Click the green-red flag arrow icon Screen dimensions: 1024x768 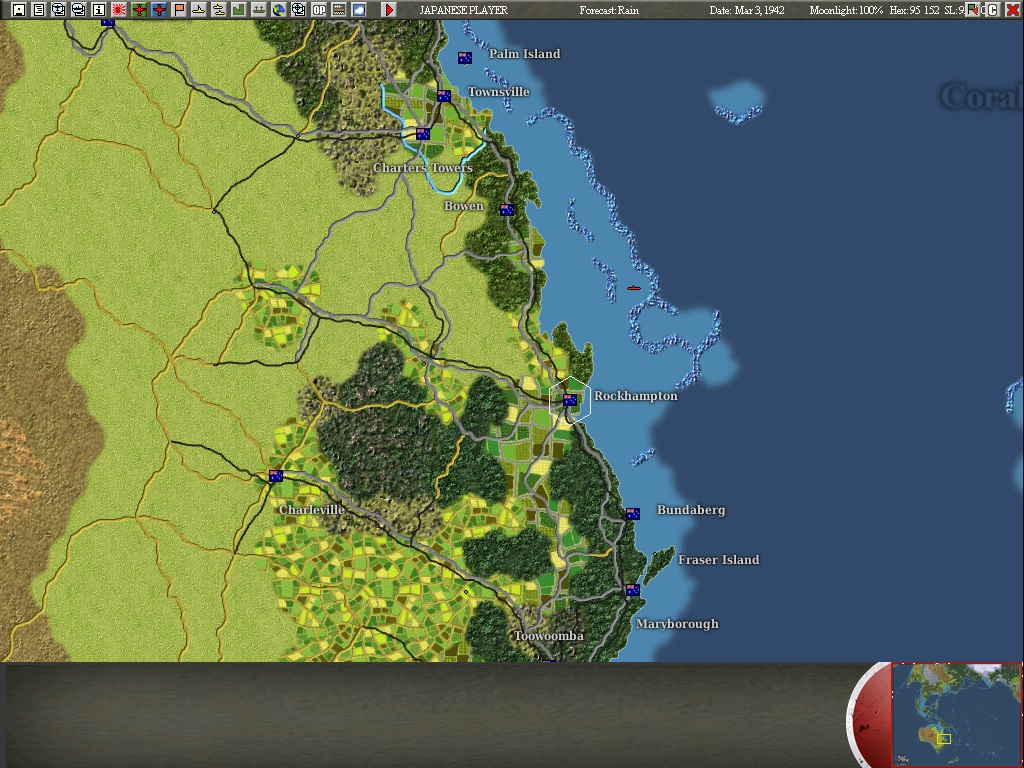pyautogui.click(x=973, y=10)
